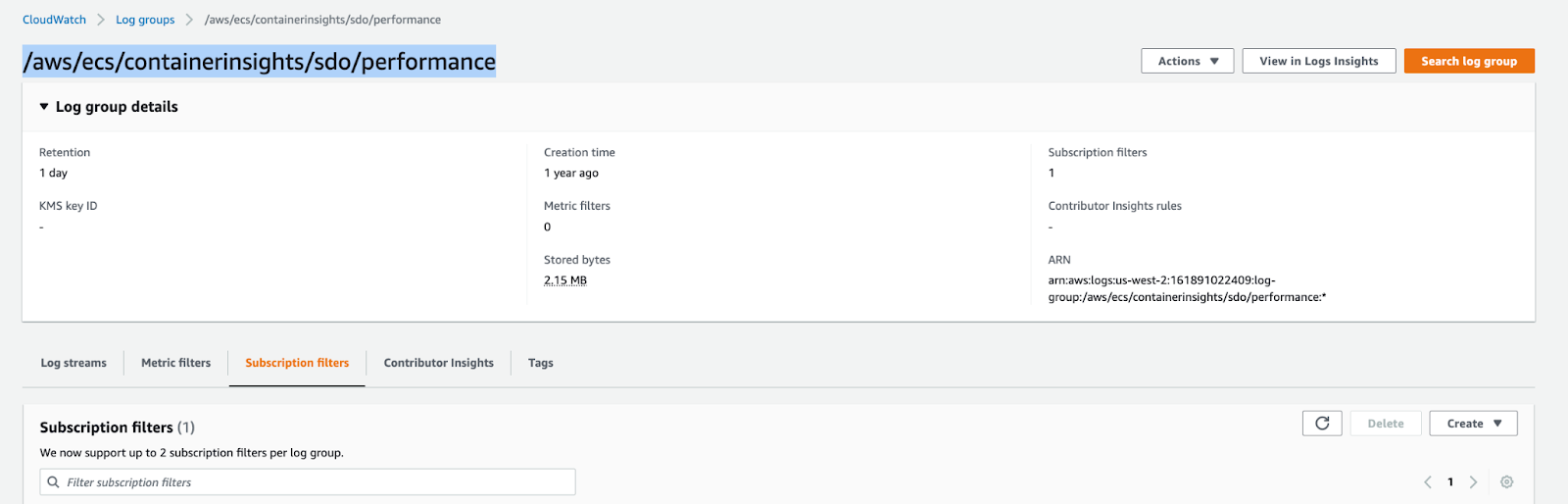The width and height of the screenshot is (1568, 504).
Task: Show the Tags tab
Action: pos(540,363)
